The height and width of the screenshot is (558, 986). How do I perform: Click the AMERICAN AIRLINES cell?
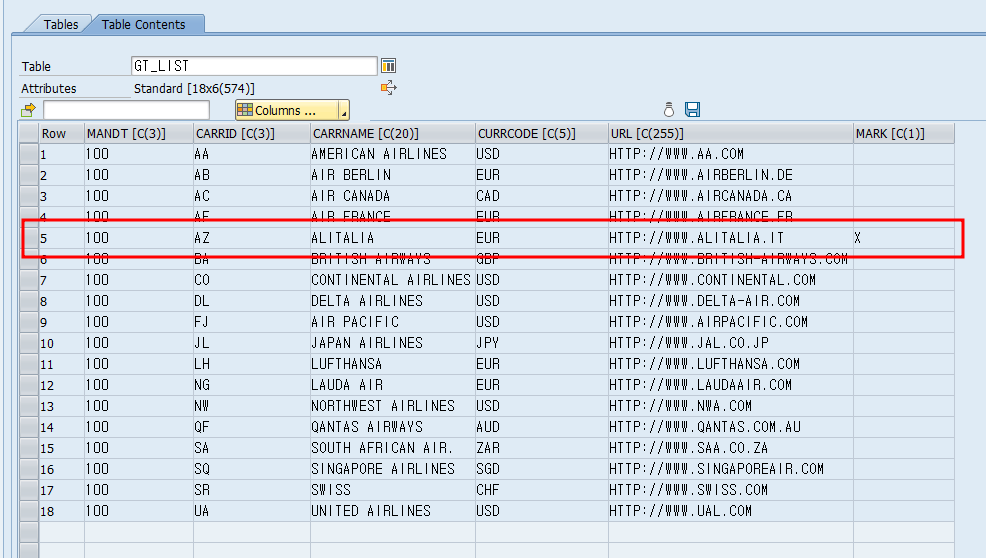pos(393,154)
